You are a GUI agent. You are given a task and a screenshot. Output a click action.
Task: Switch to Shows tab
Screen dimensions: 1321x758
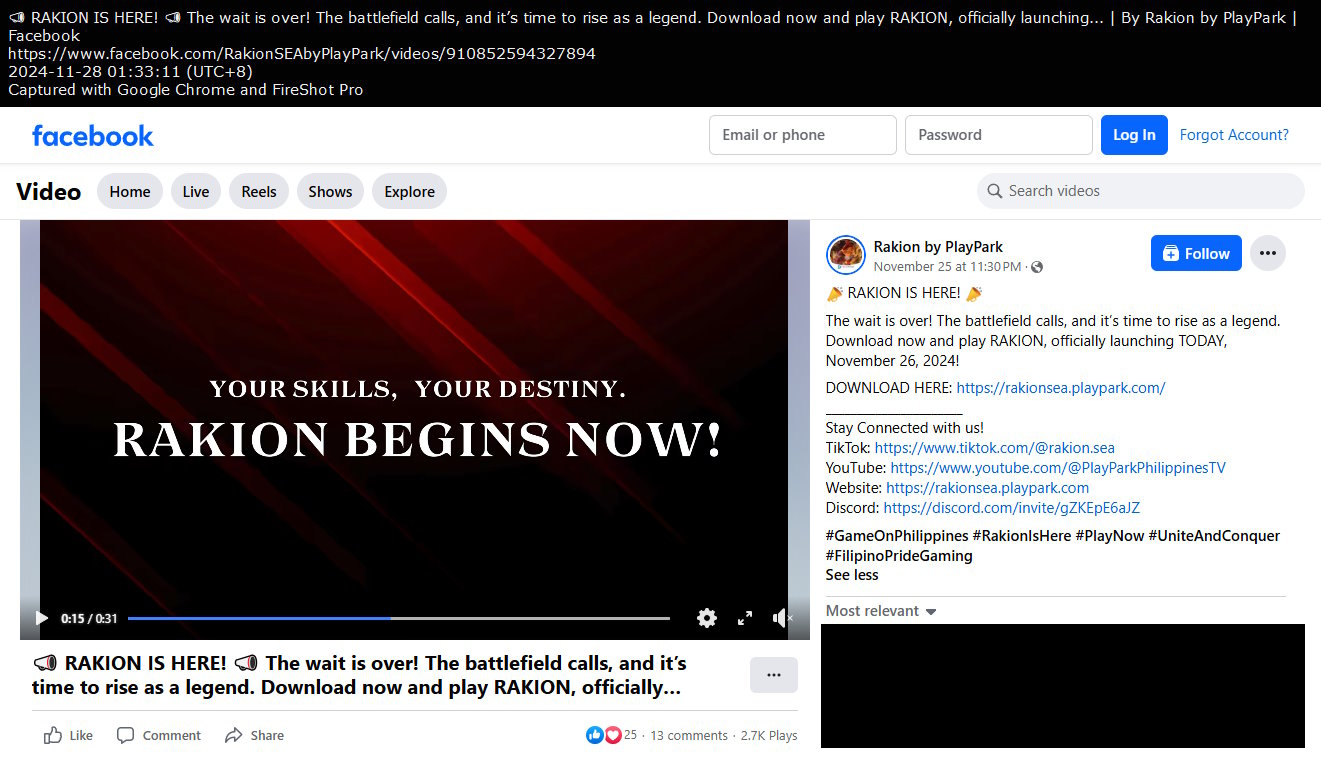[330, 191]
